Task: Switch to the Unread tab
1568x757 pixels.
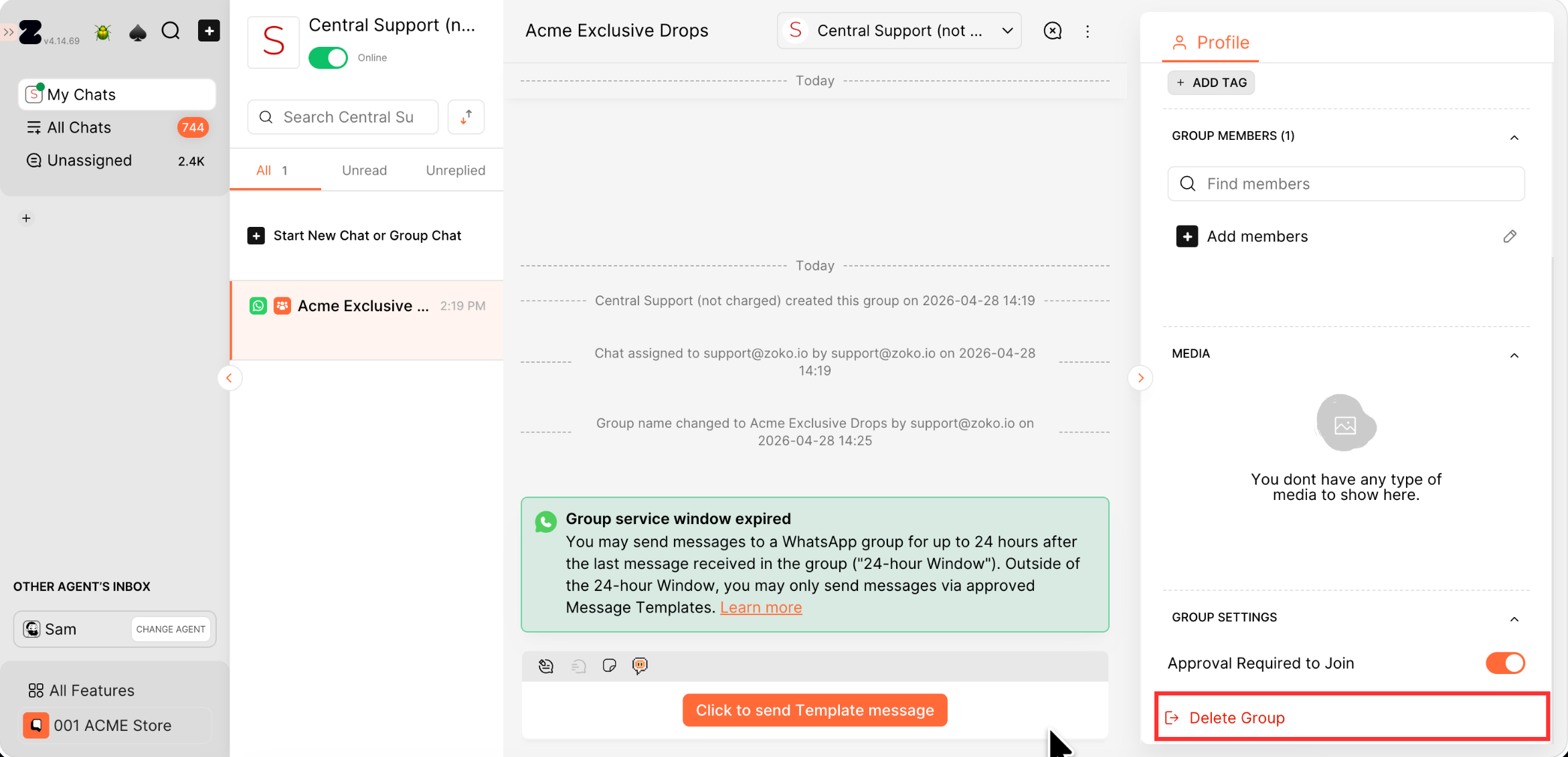Action: (364, 170)
